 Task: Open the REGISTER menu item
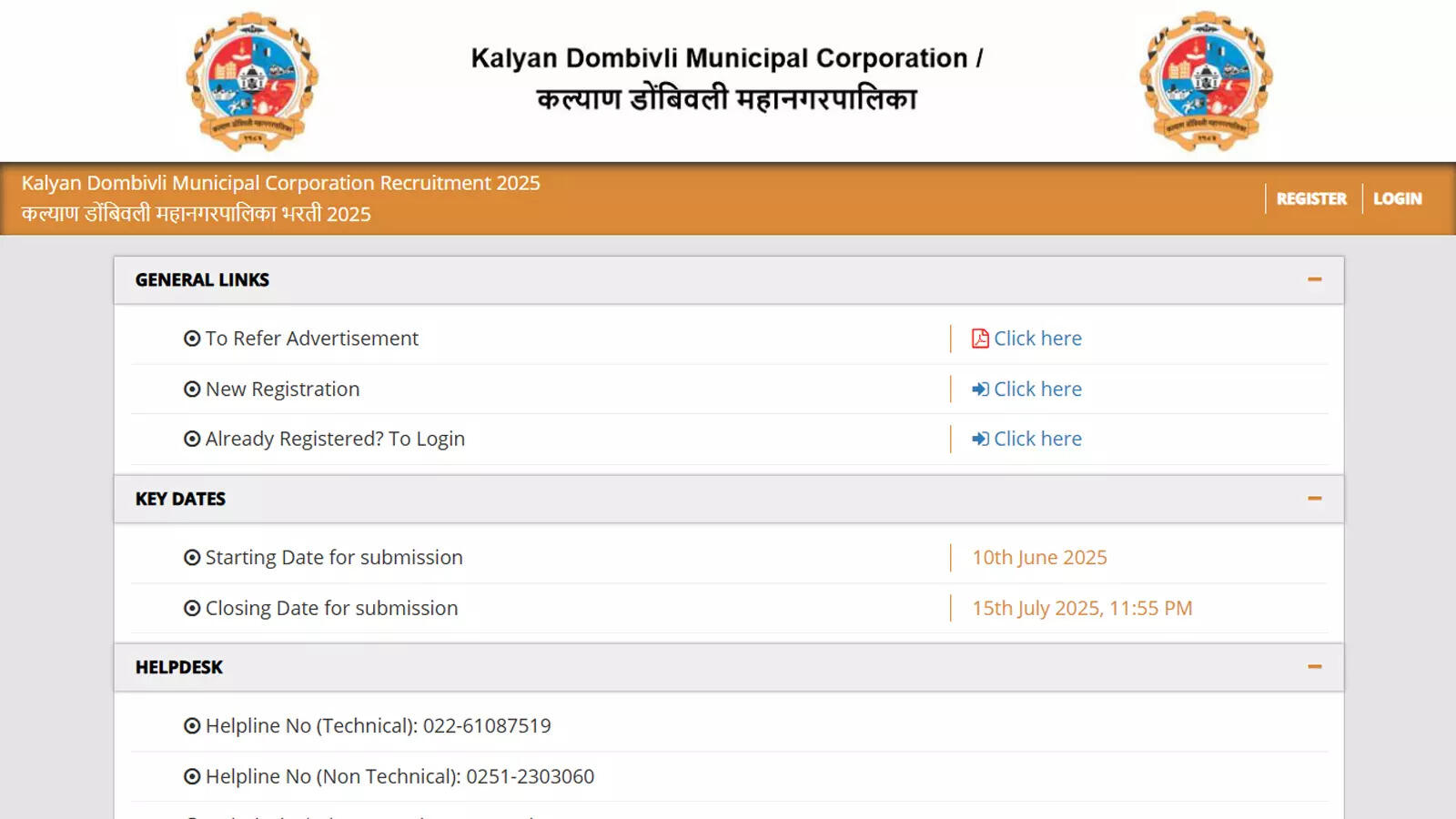coord(1311,198)
